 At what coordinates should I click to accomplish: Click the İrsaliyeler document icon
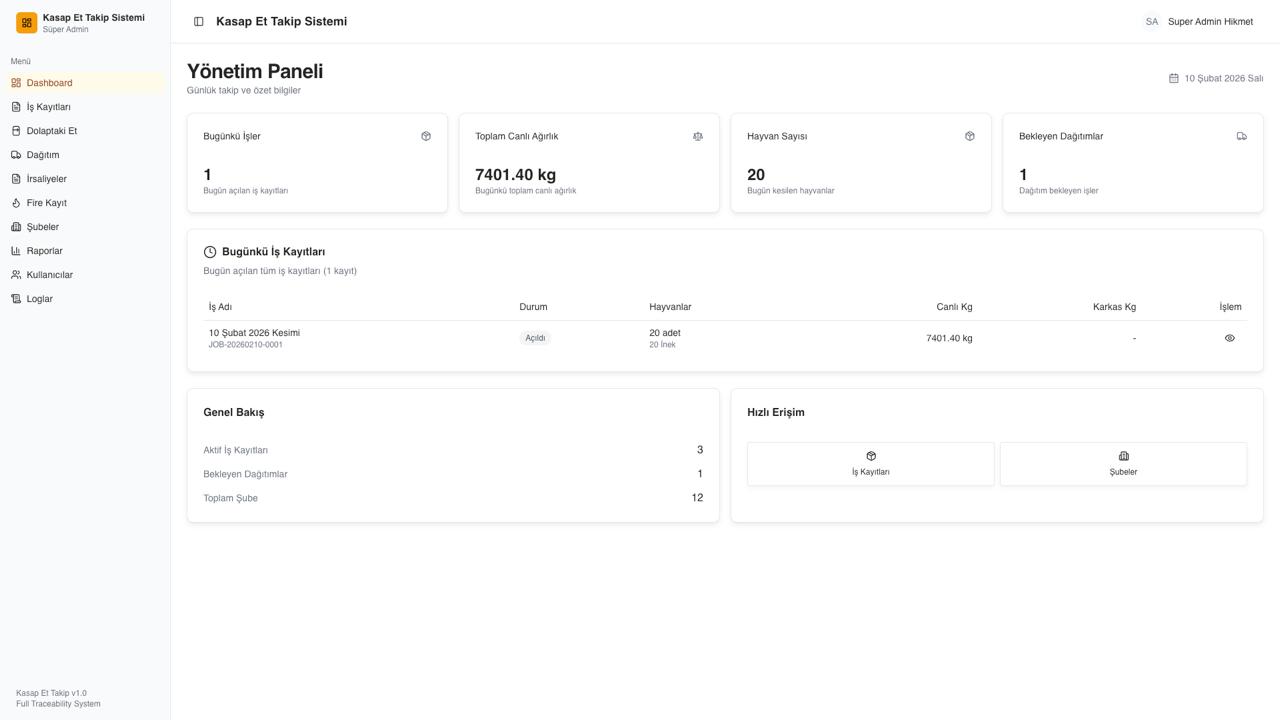pyautogui.click(x=16, y=179)
